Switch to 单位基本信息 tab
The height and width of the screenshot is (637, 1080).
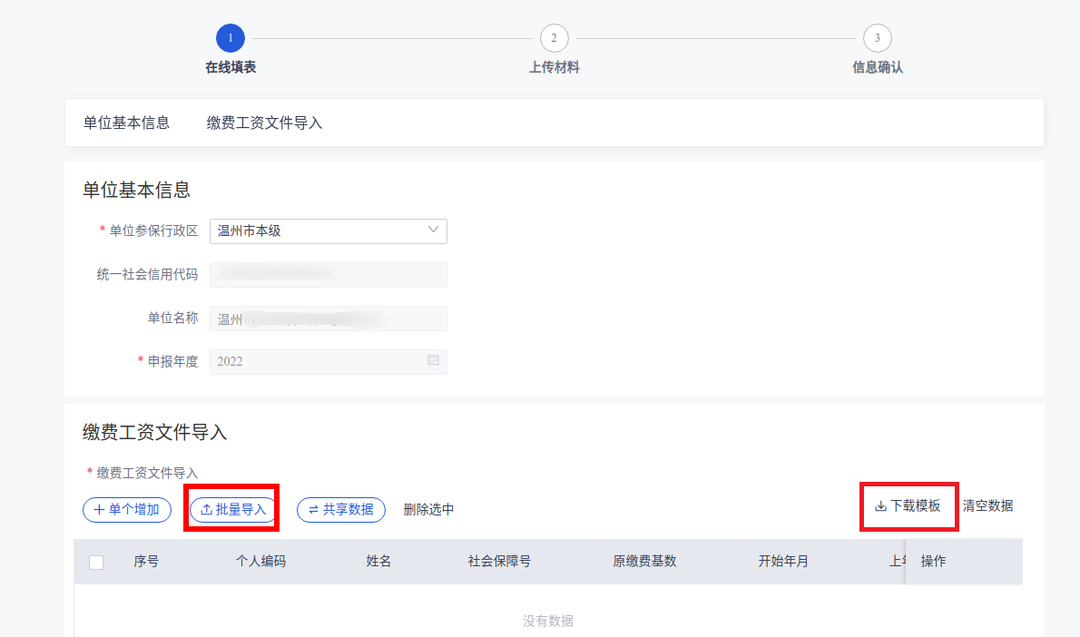click(x=126, y=123)
